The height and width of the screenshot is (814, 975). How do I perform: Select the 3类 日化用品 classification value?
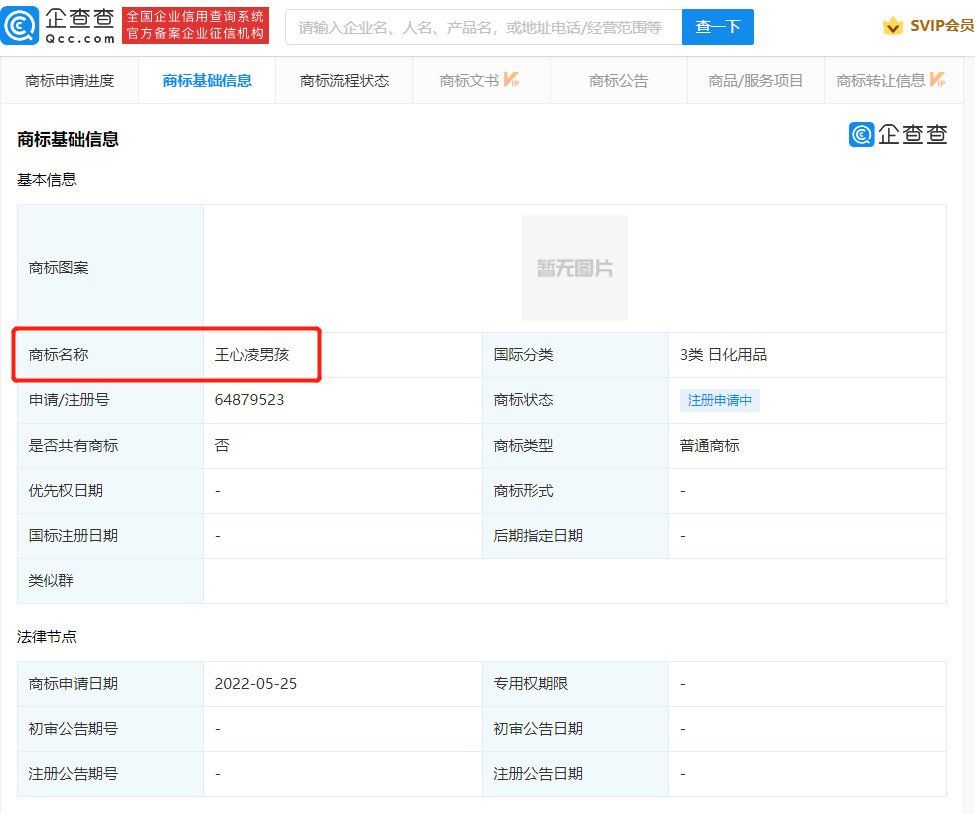723,354
